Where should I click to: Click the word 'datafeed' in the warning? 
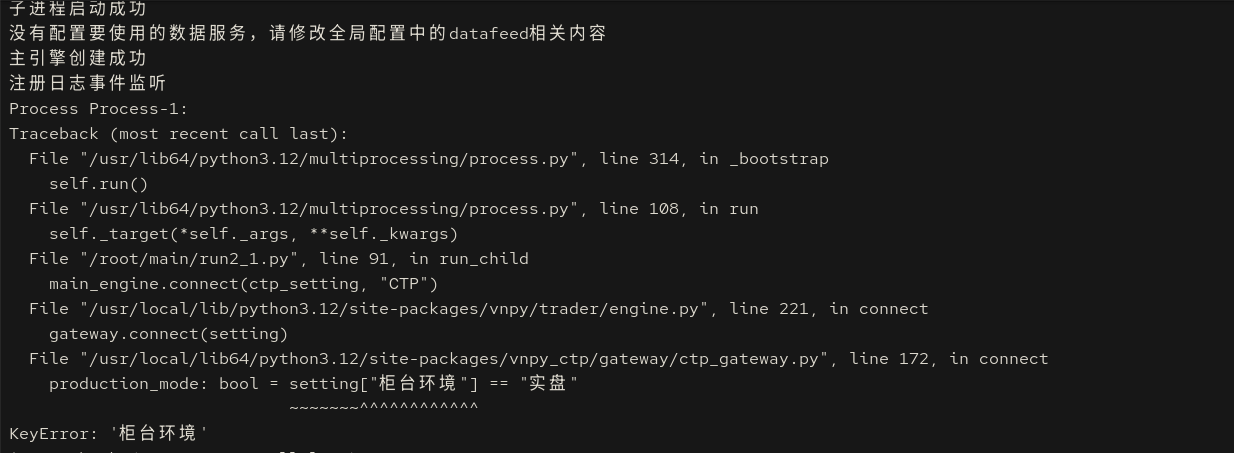coord(489,33)
